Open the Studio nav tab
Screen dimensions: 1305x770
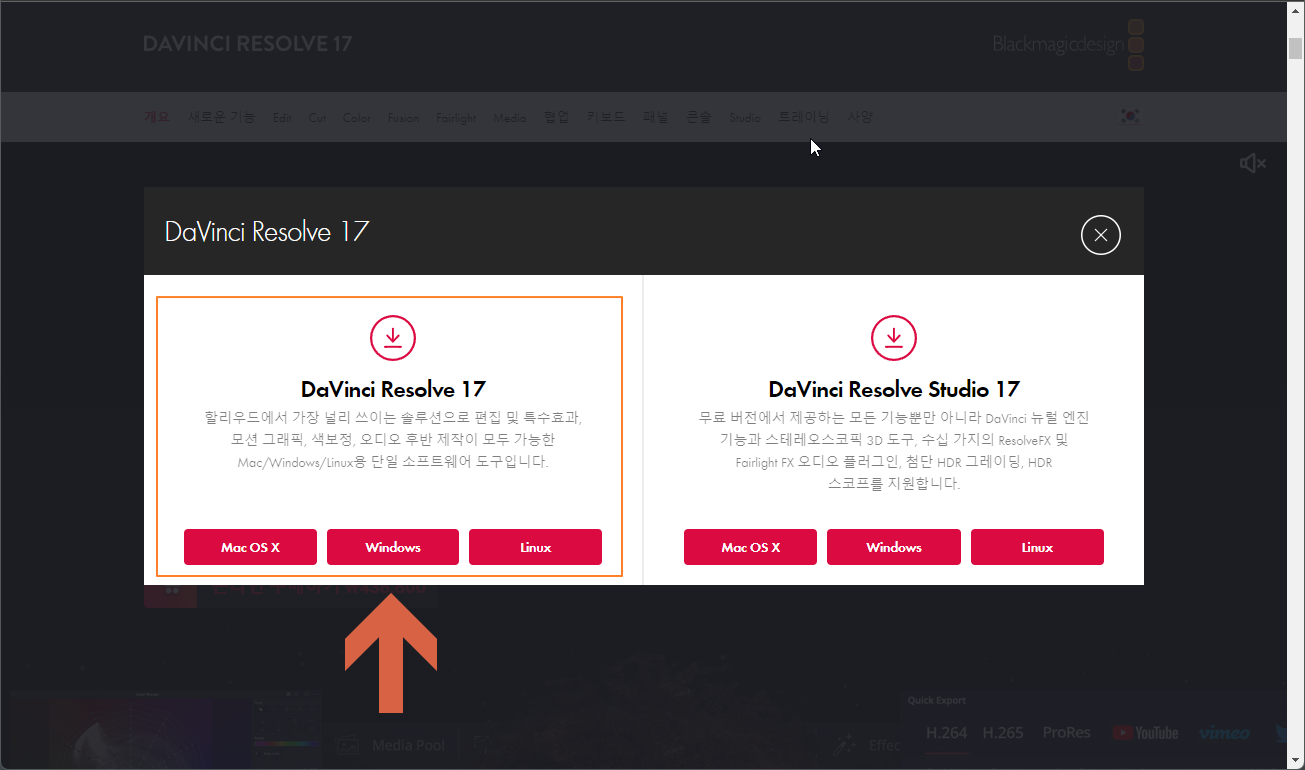745,118
